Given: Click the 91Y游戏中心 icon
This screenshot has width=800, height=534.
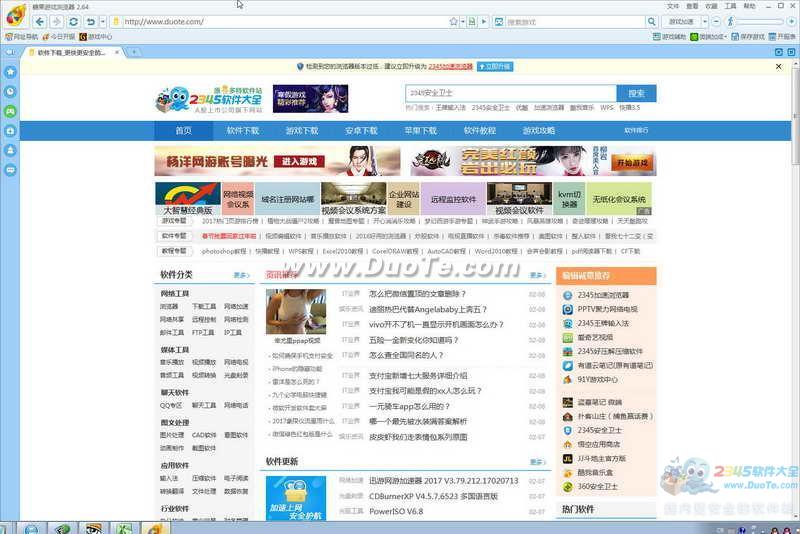Looking at the screenshot, I should tap(567, 379).
